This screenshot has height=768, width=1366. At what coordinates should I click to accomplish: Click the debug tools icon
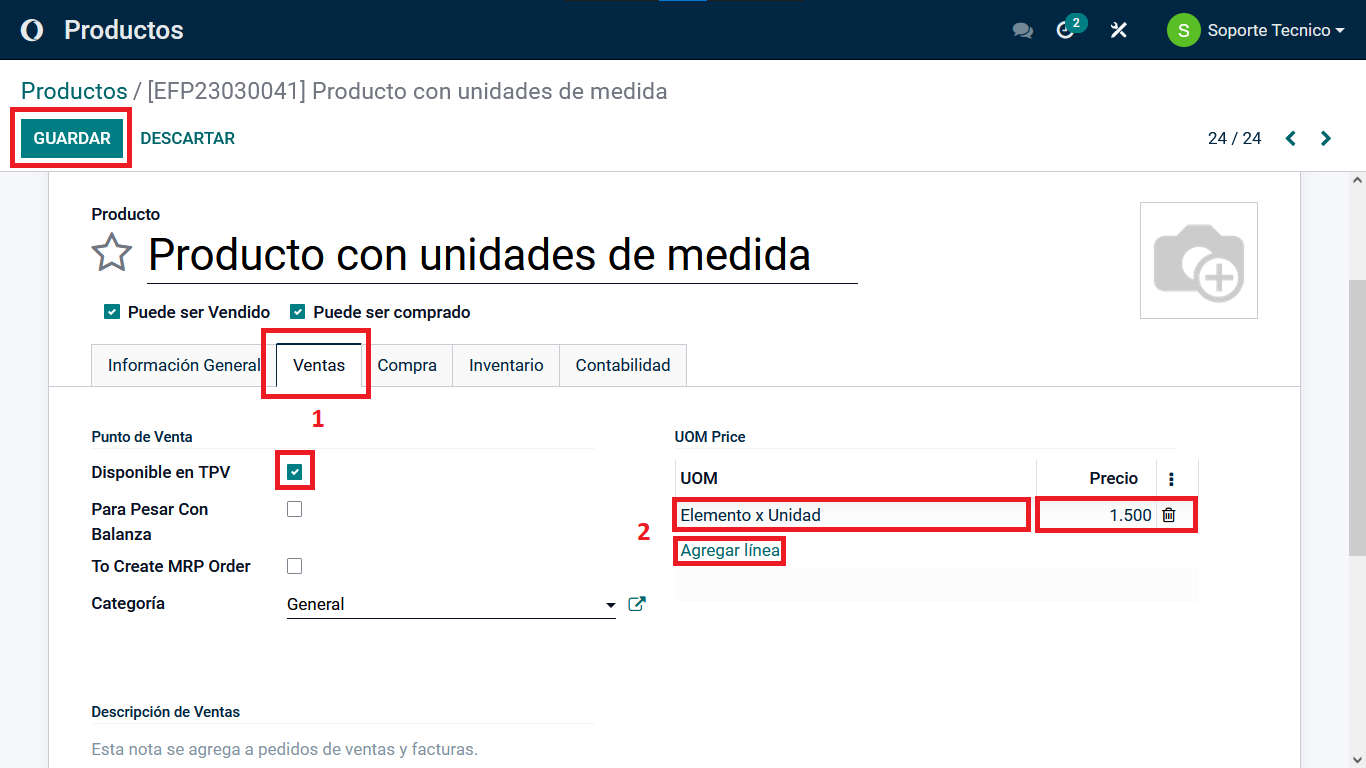[1119, 30]
